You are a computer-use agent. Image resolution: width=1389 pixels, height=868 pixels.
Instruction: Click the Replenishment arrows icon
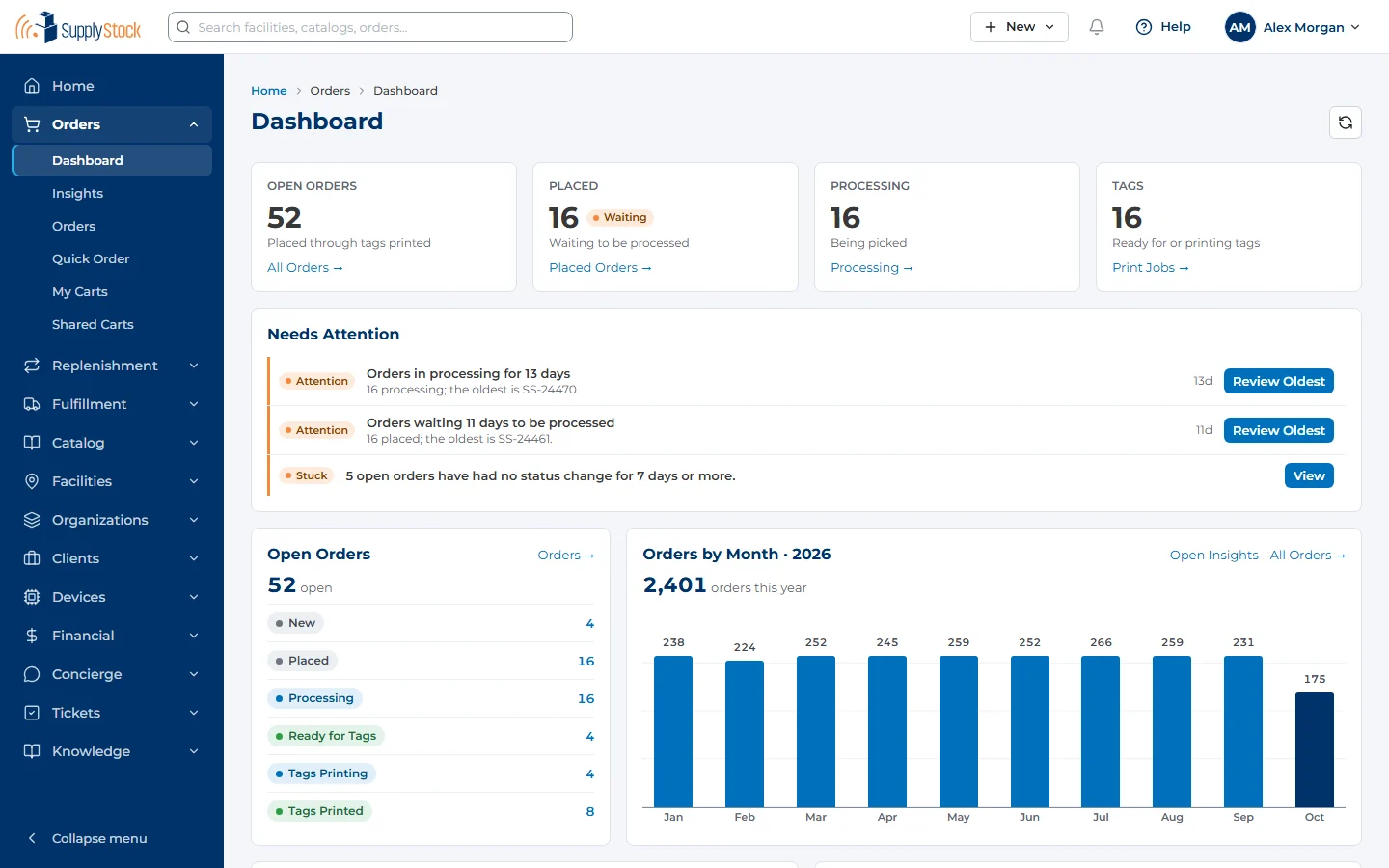(32, 366)
